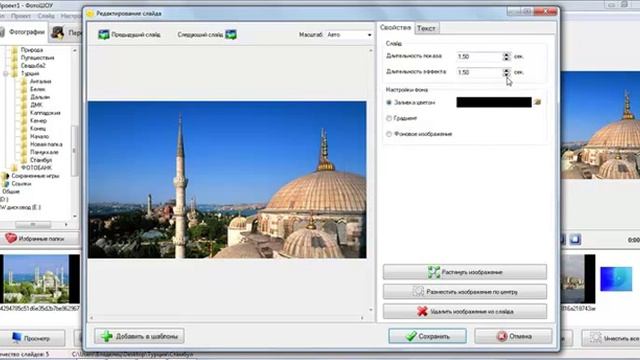Viewport: 640px width, 360px height.
Task: Select the Градиент radio button
Action: 389,118
